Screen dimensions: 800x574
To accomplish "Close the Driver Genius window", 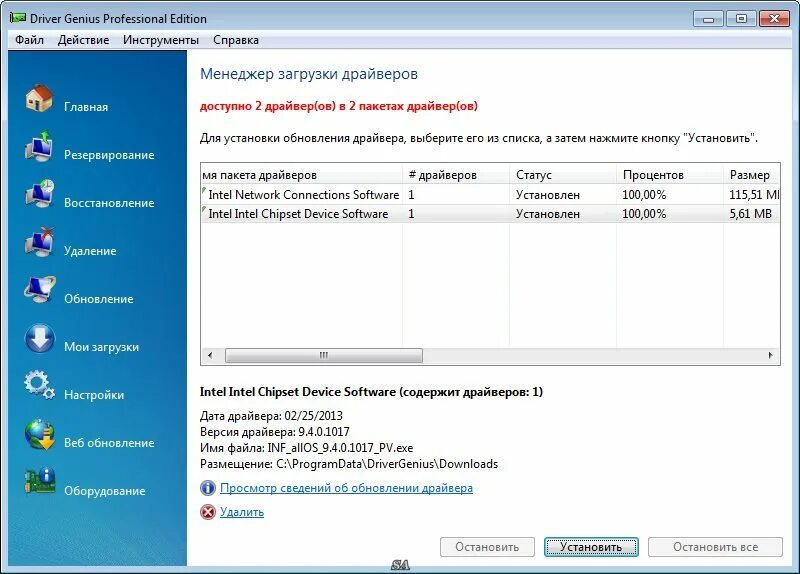I will click(x=774, y=19).
